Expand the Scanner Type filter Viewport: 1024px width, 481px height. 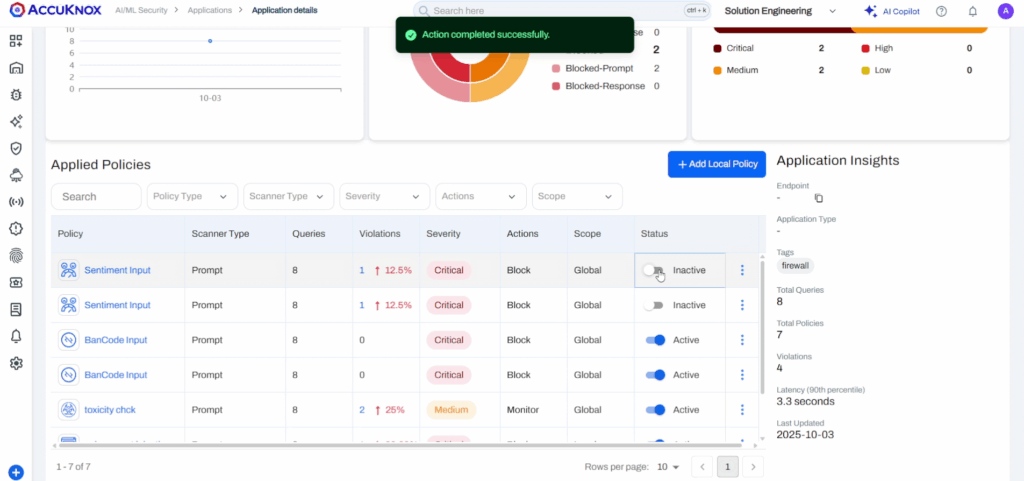click(x=288, y=196)
